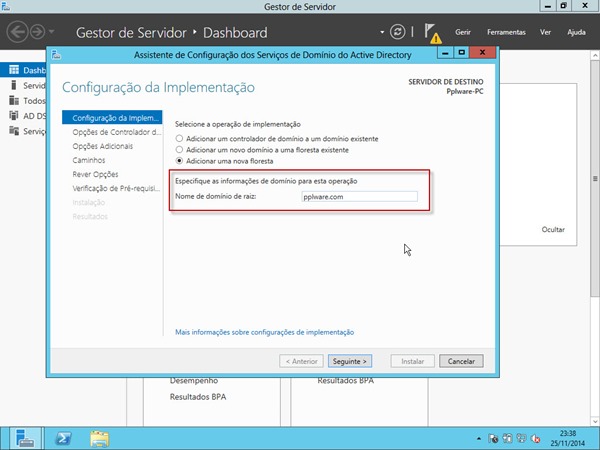Click the Action Center flag tray icon
The image size is (600, 450).
click(x=493, y=439)
